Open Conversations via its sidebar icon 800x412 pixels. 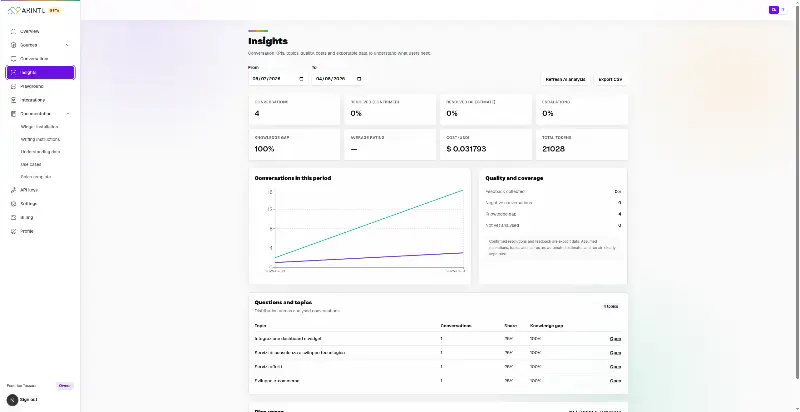(x=14, y=59)
